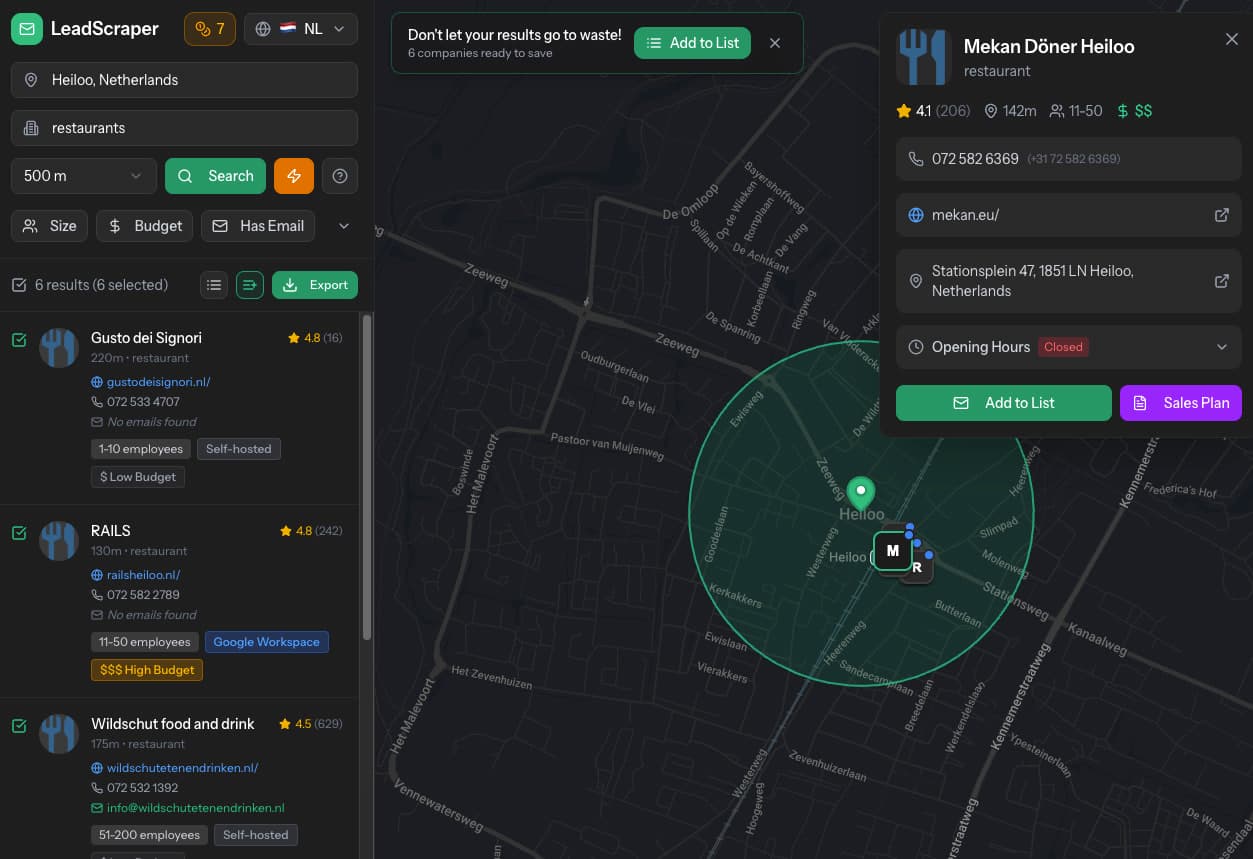Click the help question mark icon

pos(340,176)
